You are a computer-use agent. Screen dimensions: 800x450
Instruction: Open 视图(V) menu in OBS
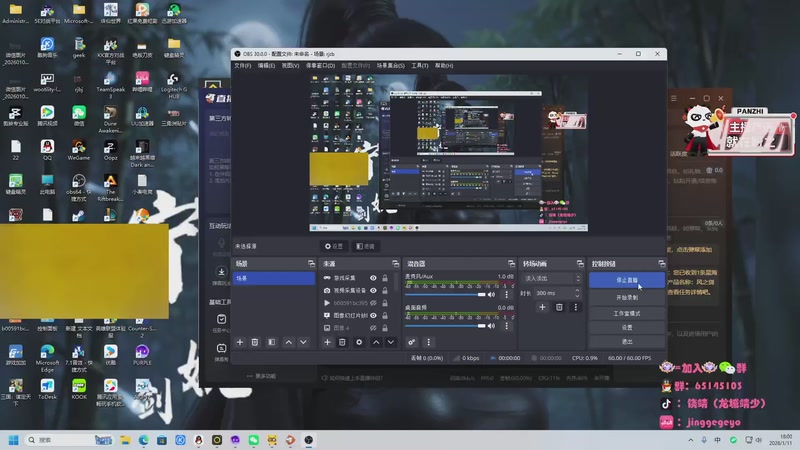(290, 66)
